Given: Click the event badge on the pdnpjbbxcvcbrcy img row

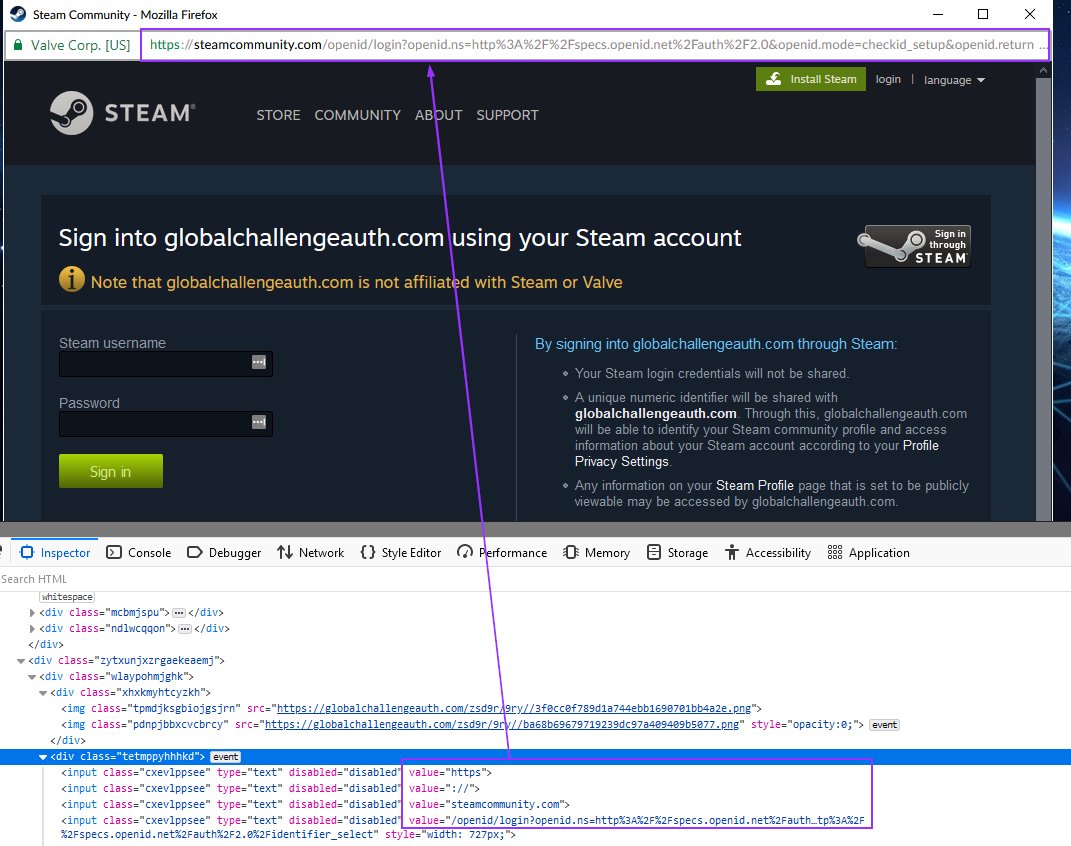Looking at the screenshot, I should [885, 724].
